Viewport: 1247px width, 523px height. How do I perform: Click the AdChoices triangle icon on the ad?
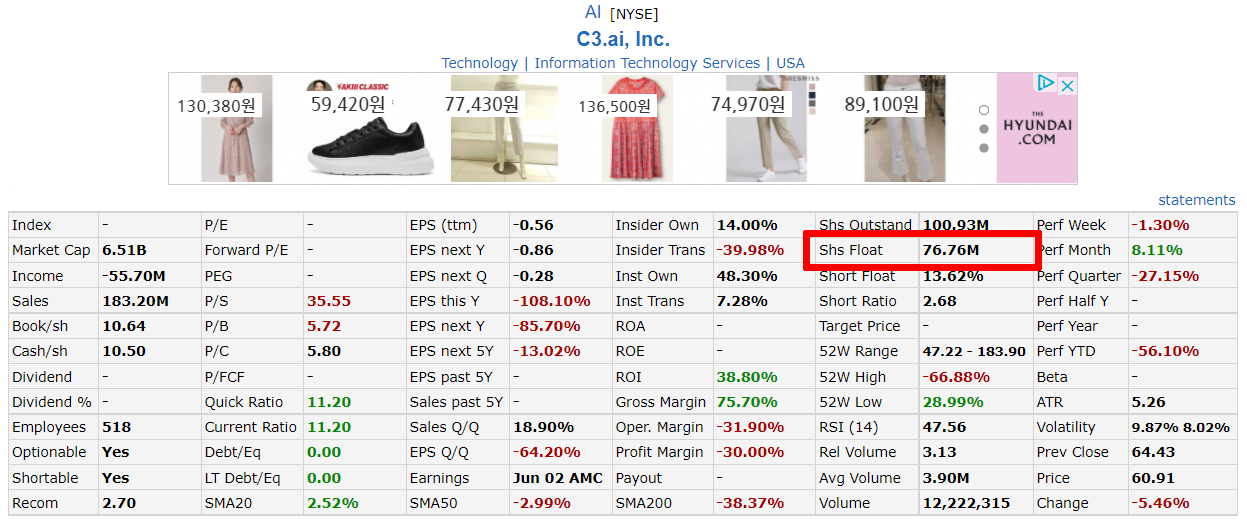coord(1045,84)
